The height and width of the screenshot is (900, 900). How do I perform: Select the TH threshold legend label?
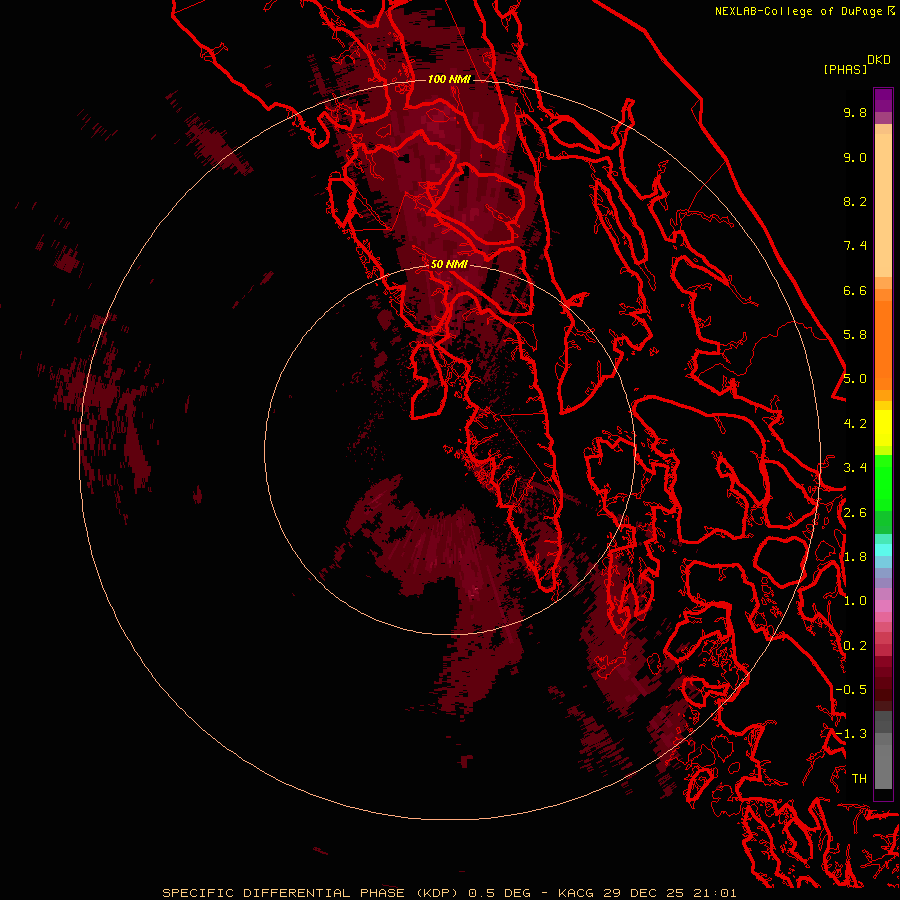859,779
